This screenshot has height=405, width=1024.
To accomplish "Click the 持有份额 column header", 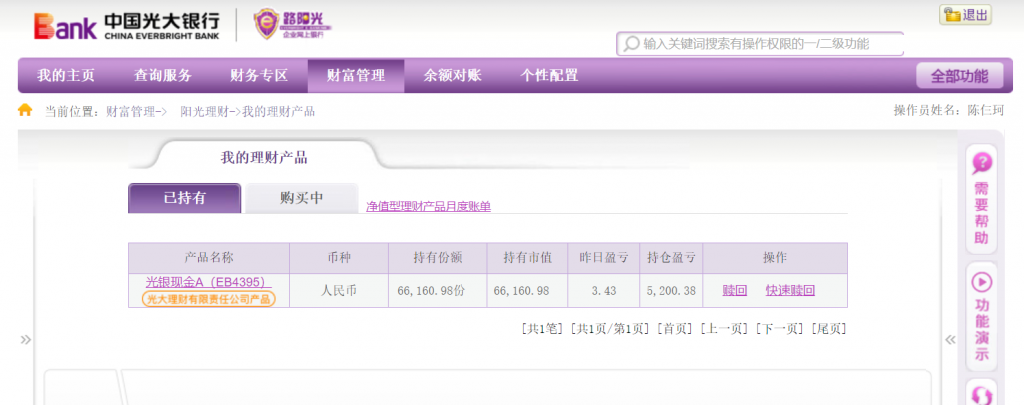I will [438, 258].
